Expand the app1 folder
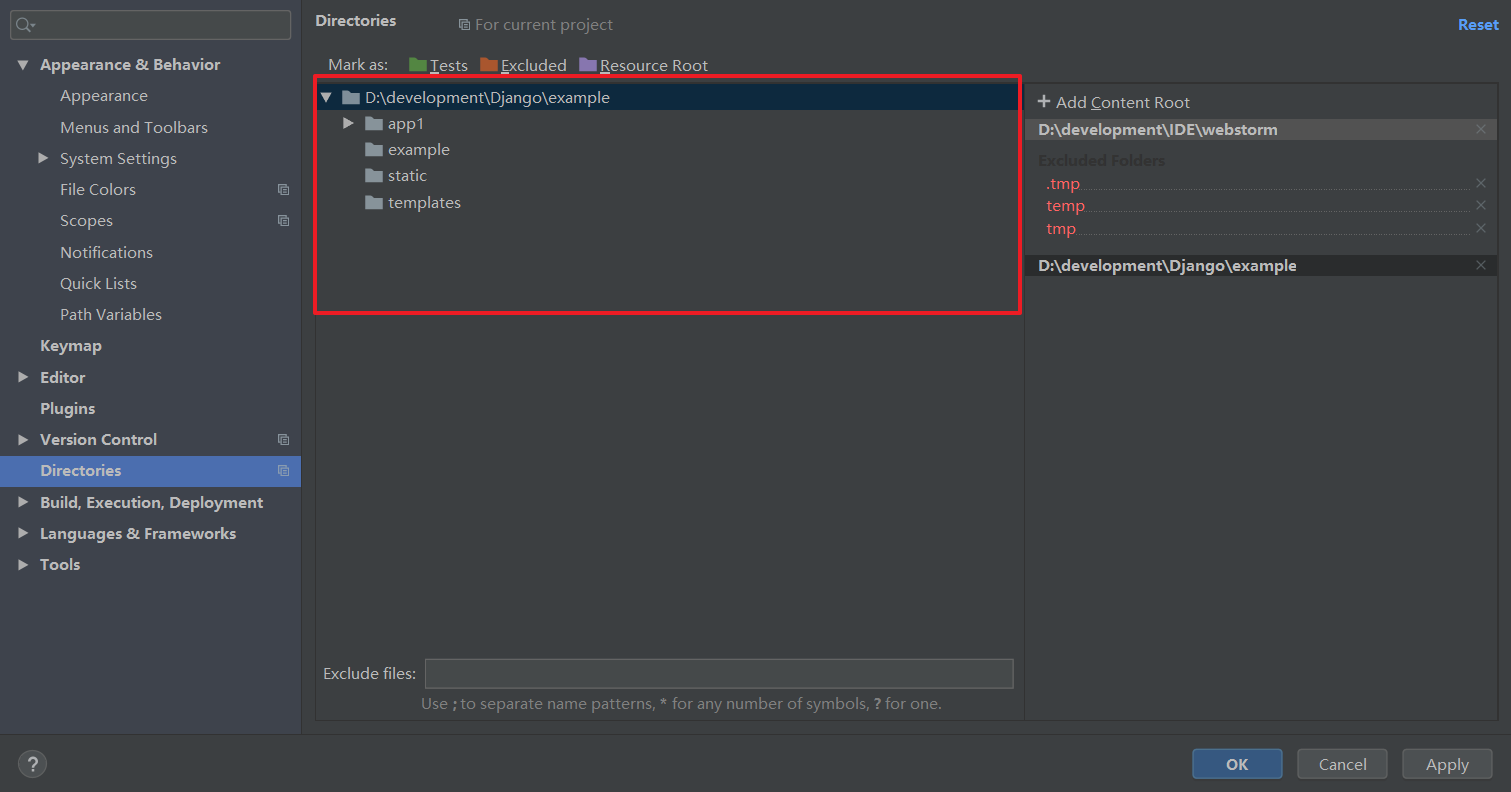 tap(348, 123)
